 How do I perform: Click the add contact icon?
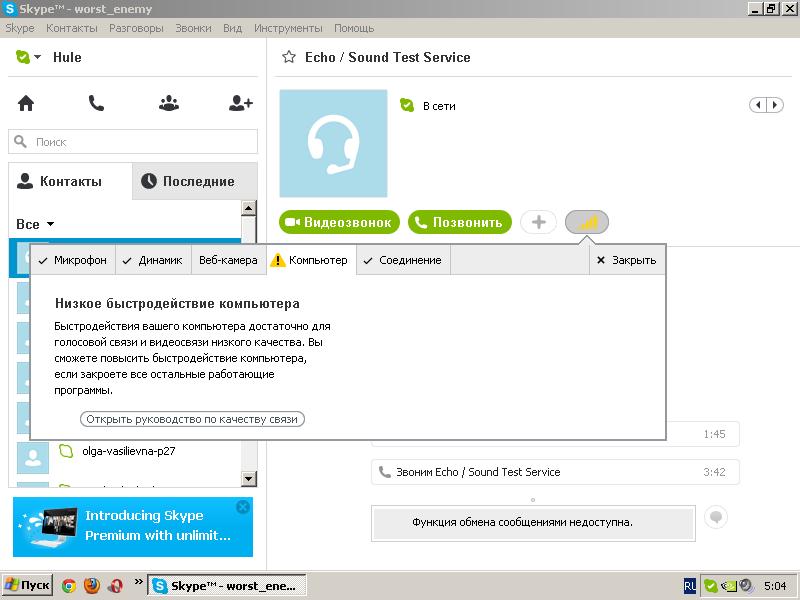[241, 104]
